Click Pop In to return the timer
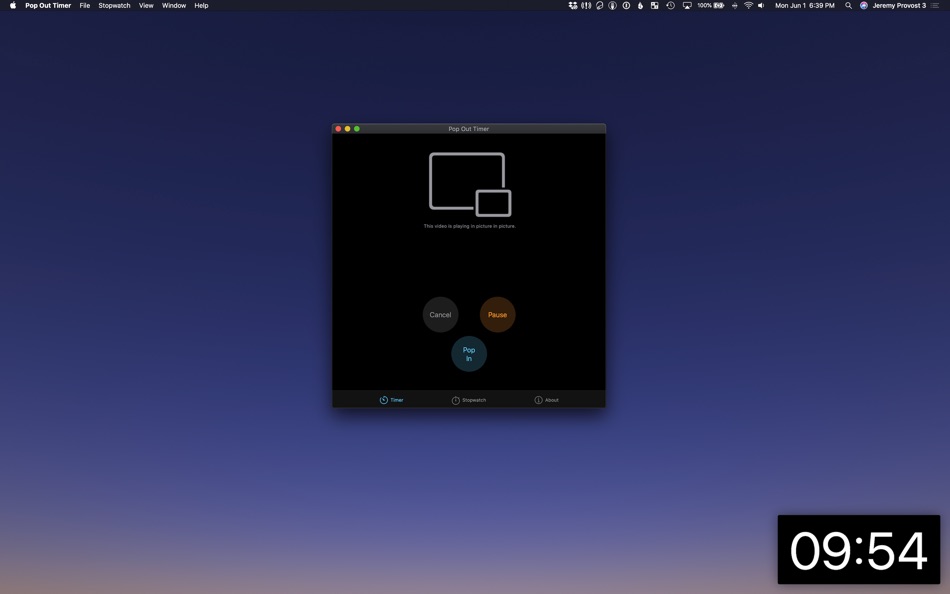The image size is (950, 594). pos(469,354)
